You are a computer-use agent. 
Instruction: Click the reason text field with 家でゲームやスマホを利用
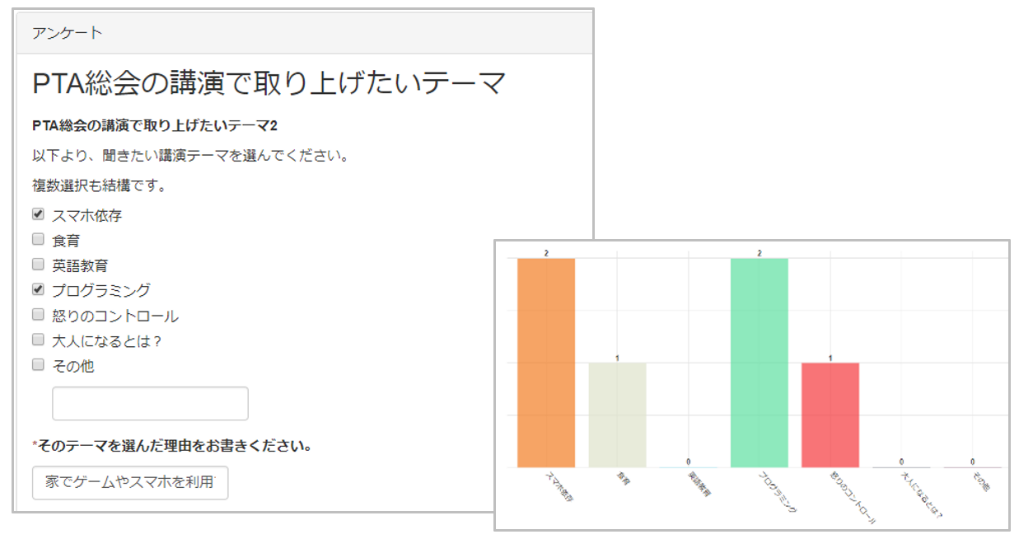click(130, 482)
